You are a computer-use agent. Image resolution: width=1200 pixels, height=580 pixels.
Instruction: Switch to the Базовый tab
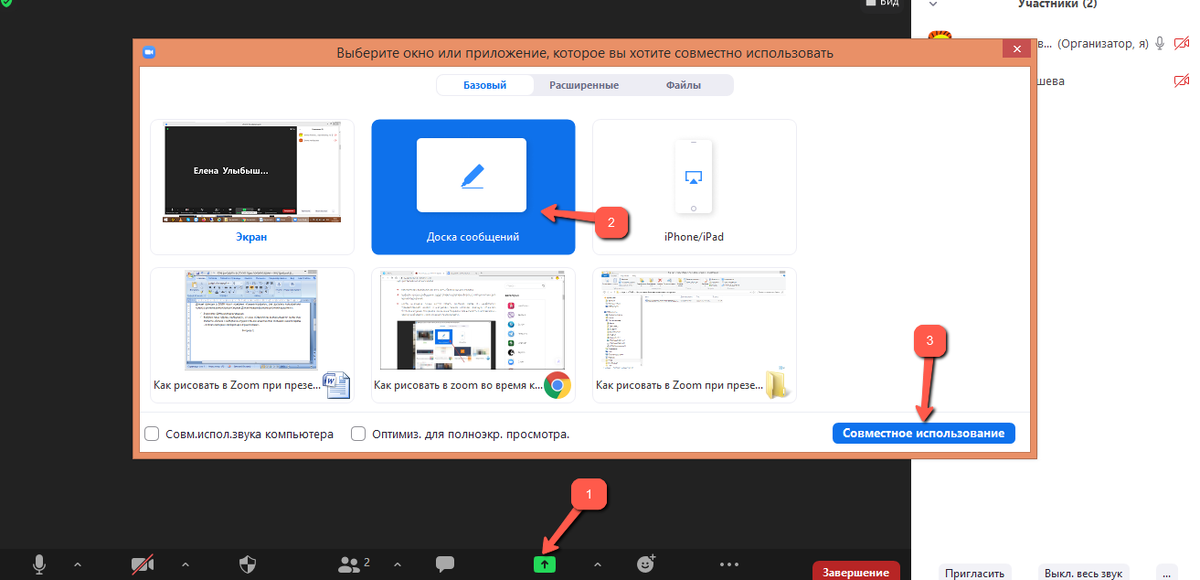pos(484,85)
